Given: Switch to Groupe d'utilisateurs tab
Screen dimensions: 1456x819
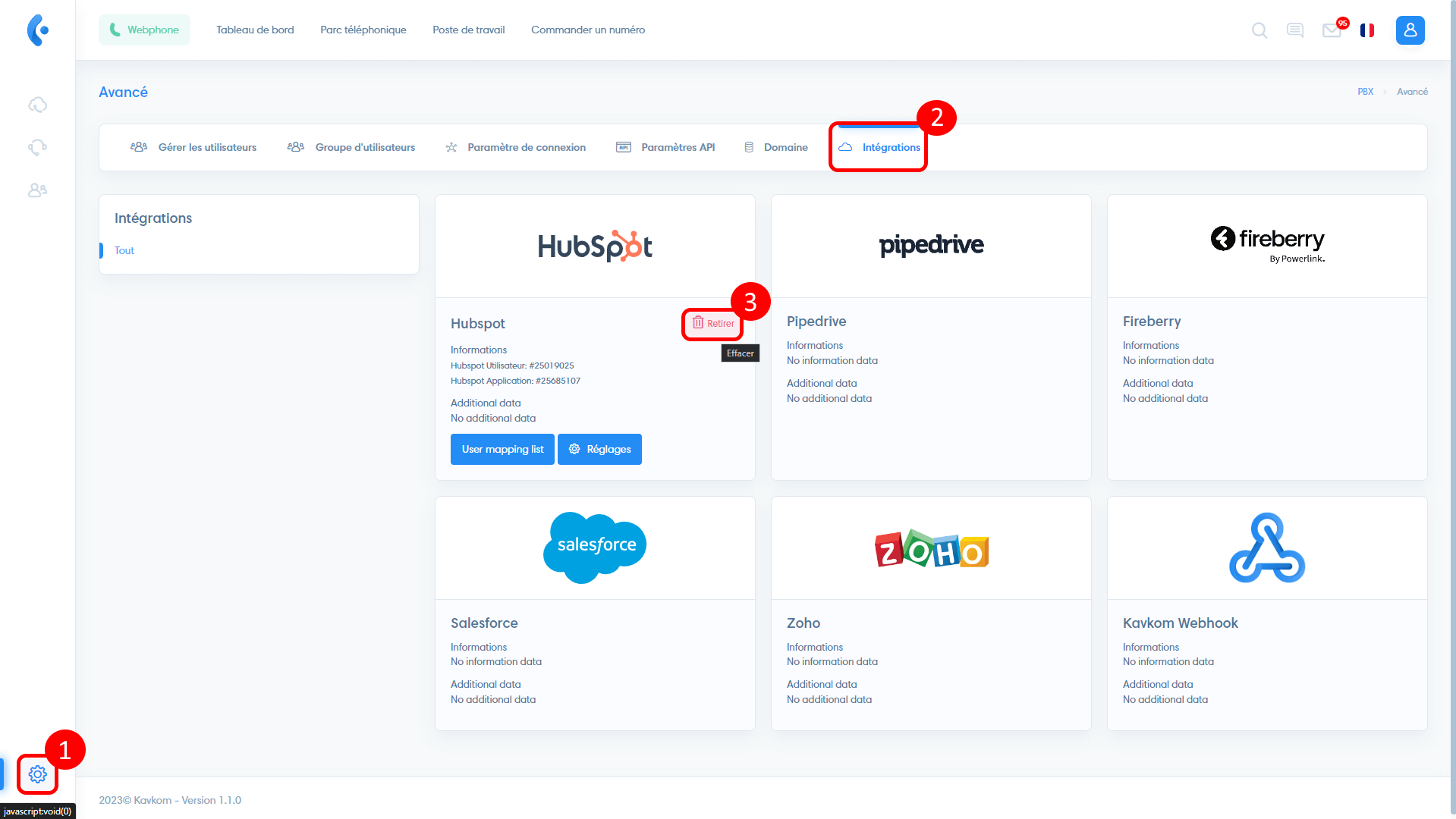Looking at the screenshot, I should (x=351, y=147).
